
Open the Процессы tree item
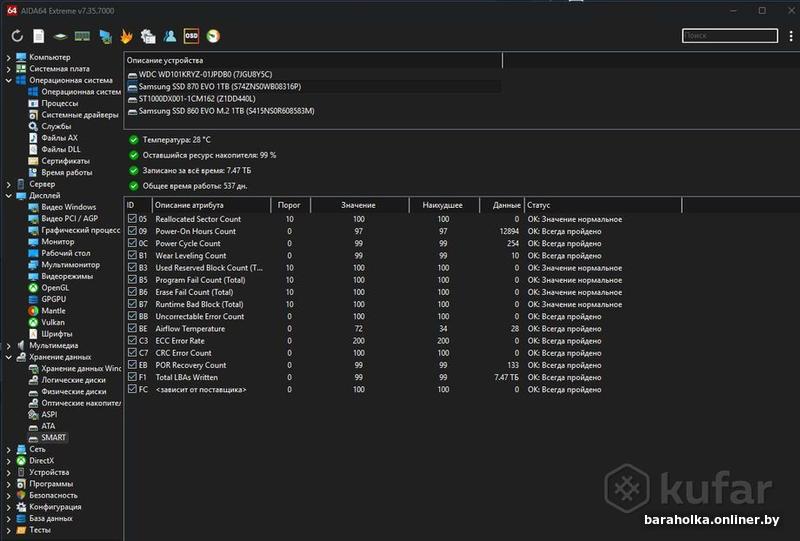click(59, 103)
